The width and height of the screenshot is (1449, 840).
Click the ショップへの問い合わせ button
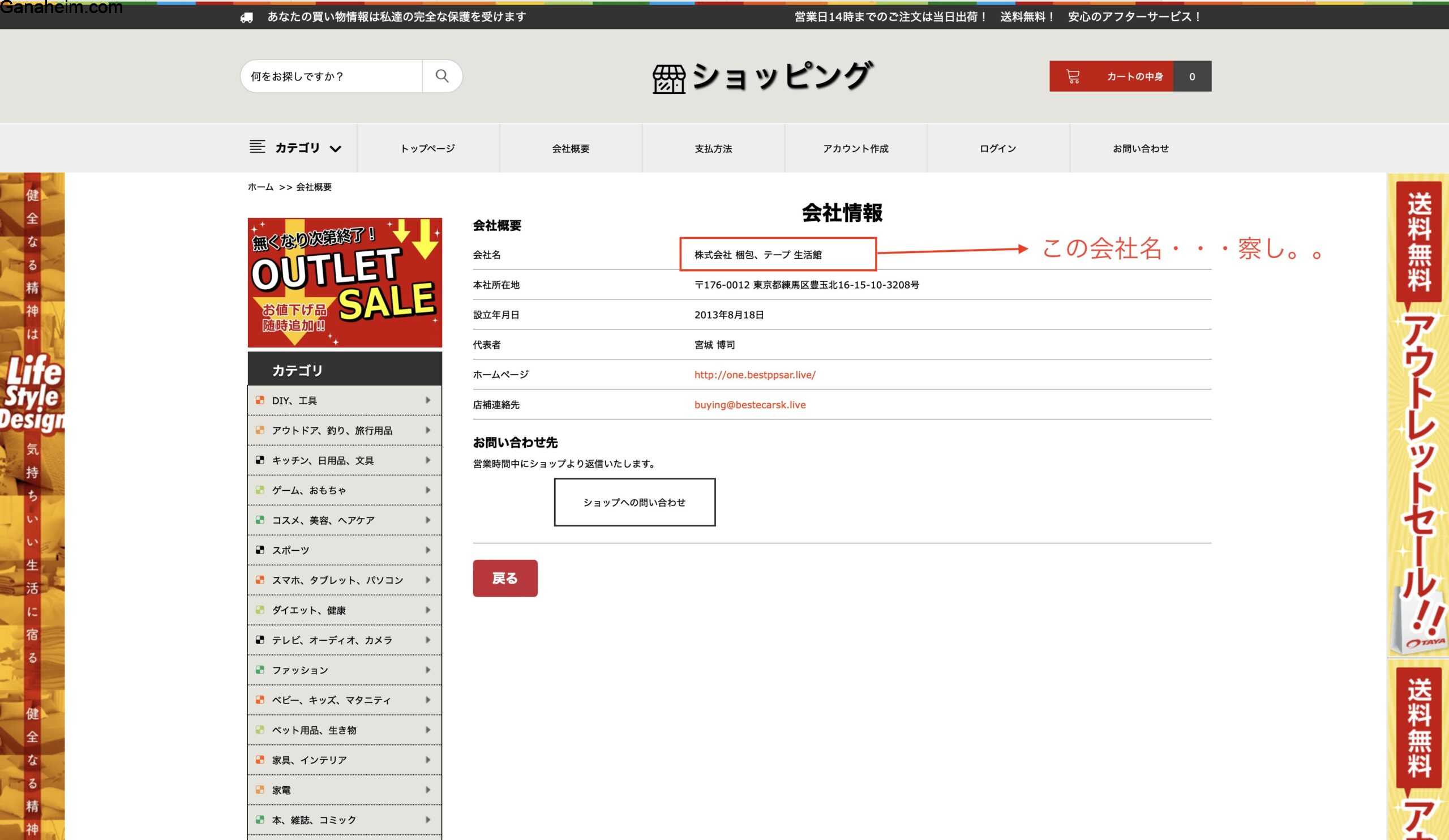(635, 502)
